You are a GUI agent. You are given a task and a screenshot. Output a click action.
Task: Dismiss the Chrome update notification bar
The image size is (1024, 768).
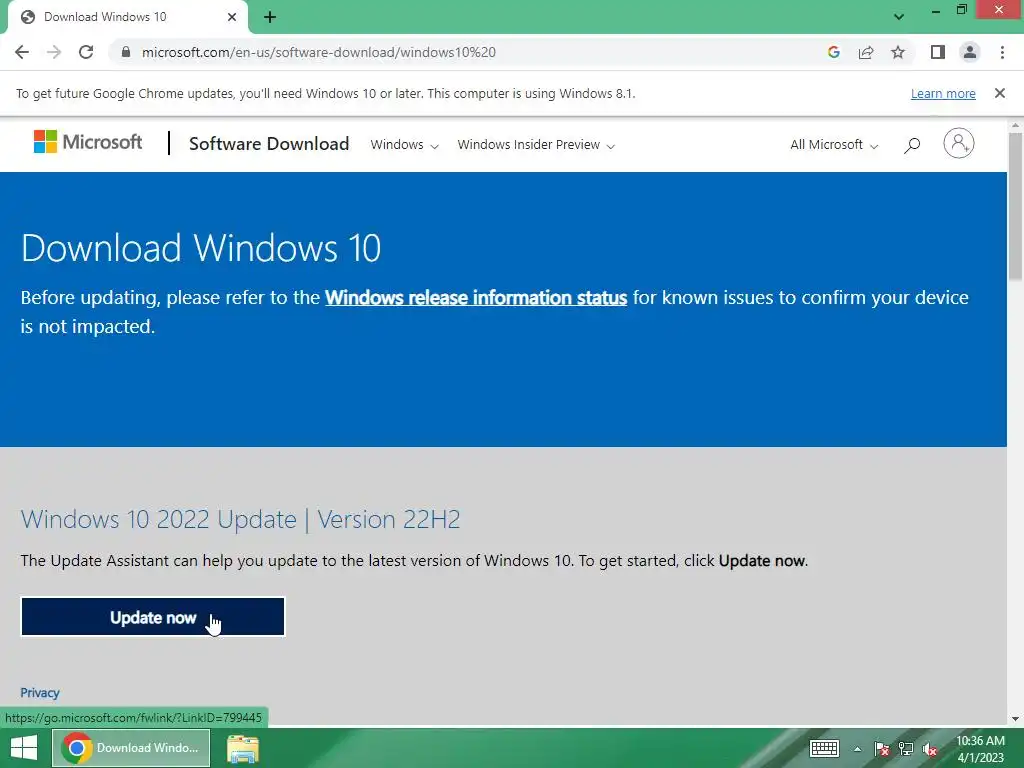click(x=999, y=93)
